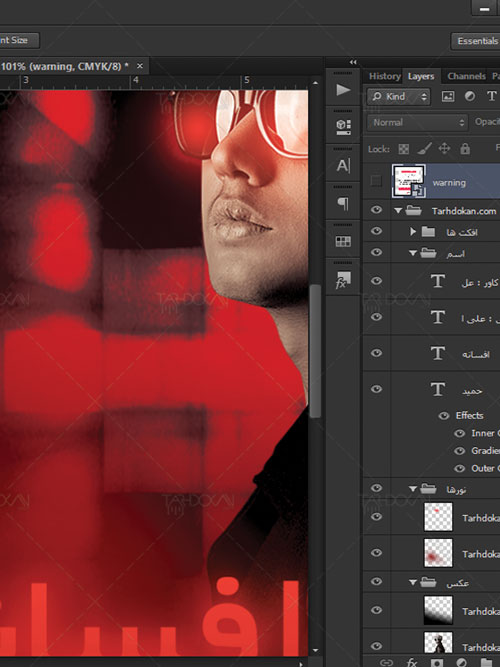Toggle visibility of افسانه text layer

pos(376,353)
